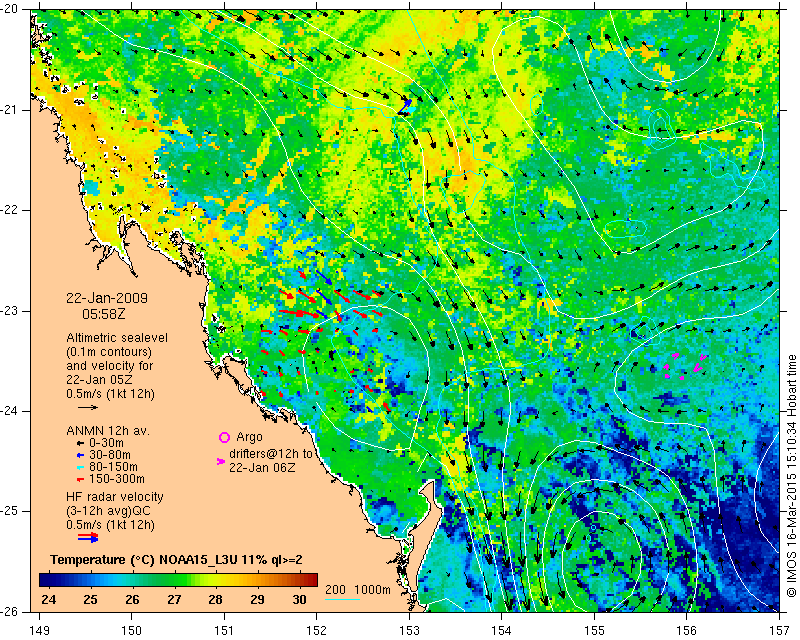Click the '80-150m' depth label
This screenshot has width=800, height=640.
click(113, 467)
